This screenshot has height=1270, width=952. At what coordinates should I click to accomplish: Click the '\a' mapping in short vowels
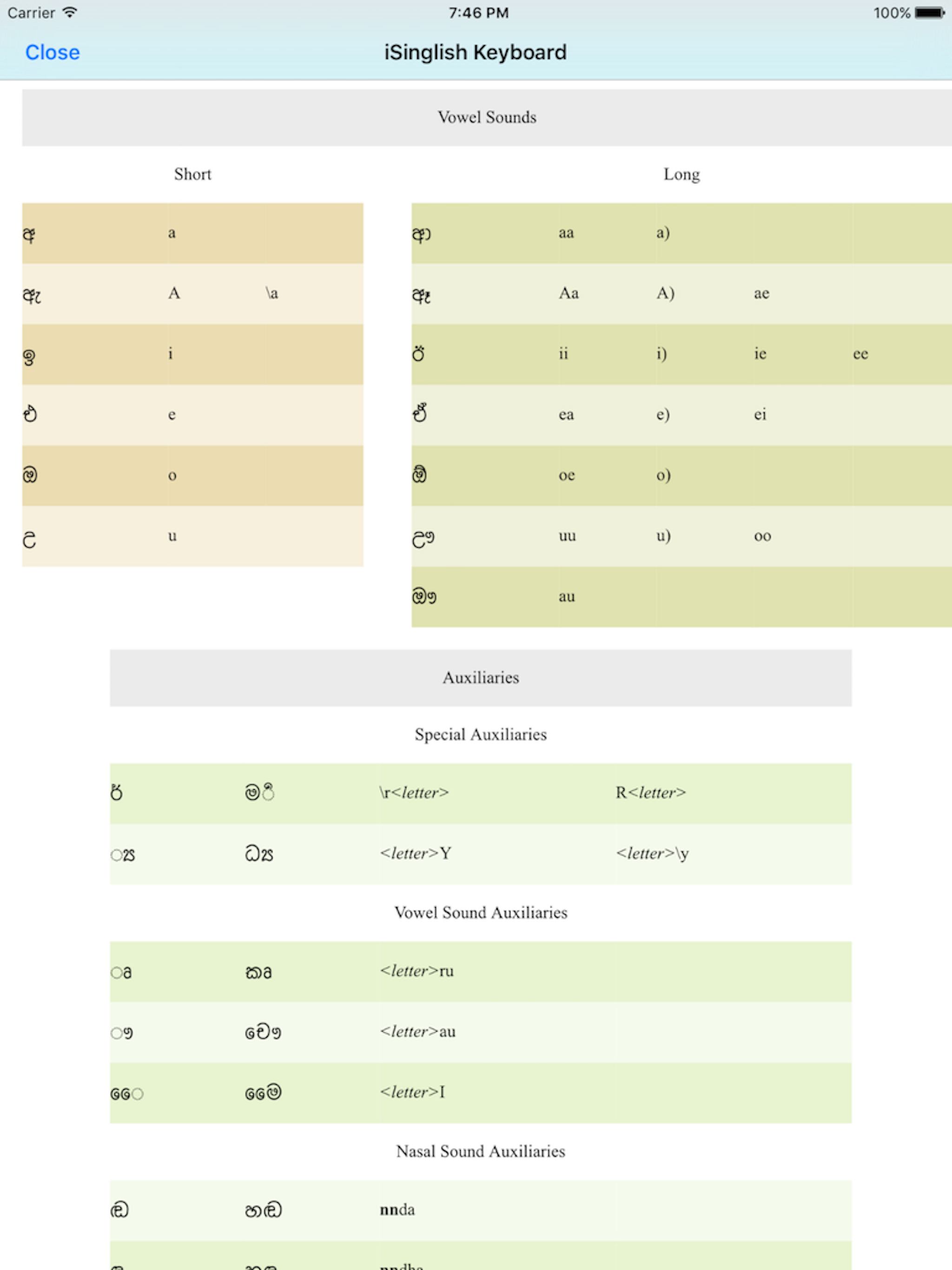271,293
